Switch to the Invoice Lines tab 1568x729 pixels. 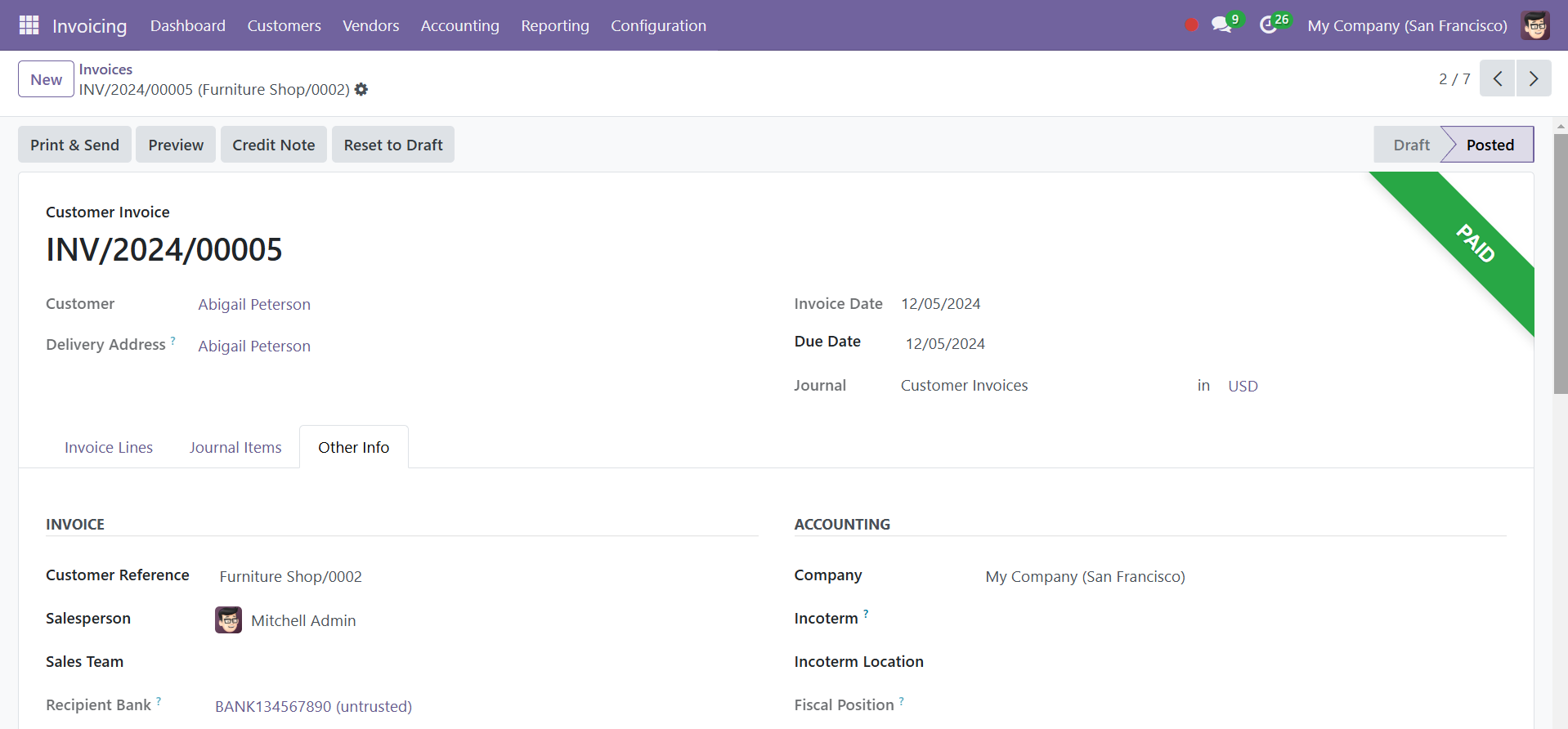109,447
